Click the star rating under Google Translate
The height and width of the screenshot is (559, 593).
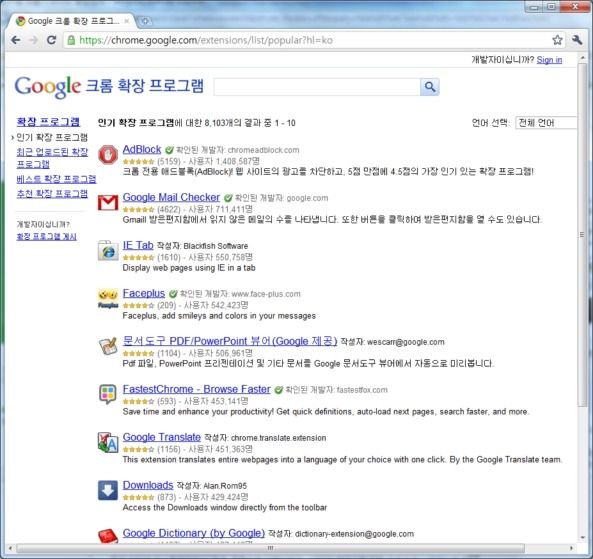tap(138, 449)
